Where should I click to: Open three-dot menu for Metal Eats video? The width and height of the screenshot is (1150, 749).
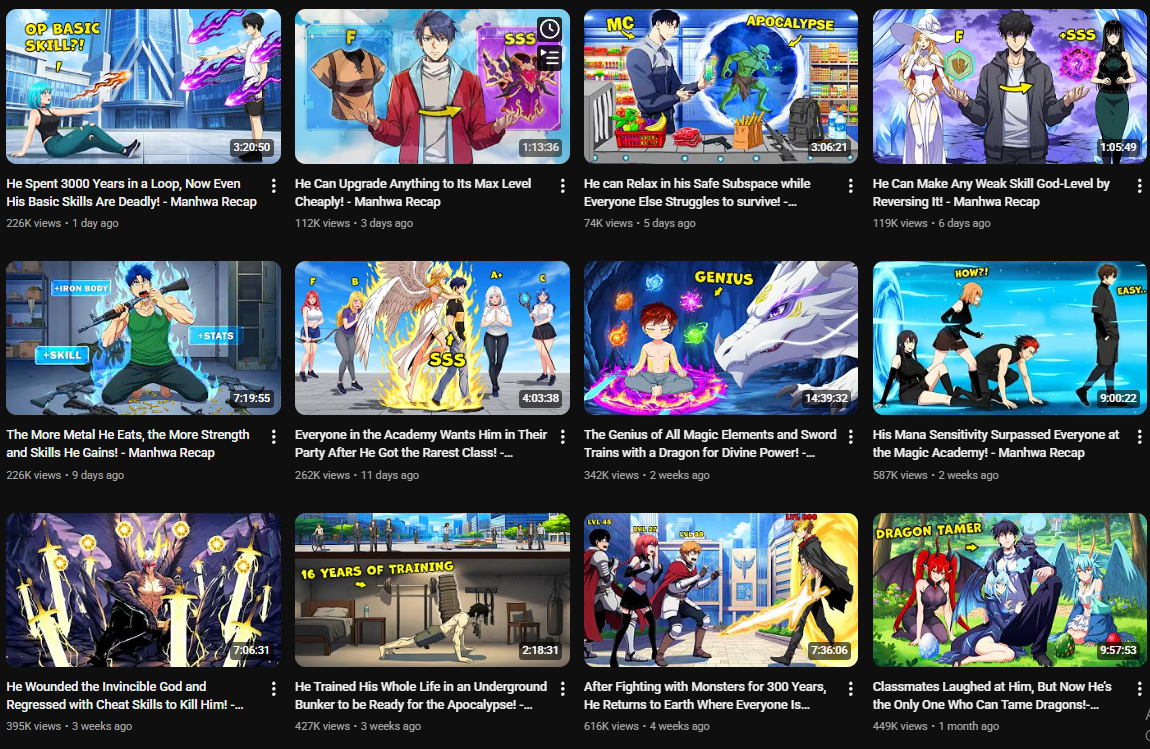click(x=274, y=437)
